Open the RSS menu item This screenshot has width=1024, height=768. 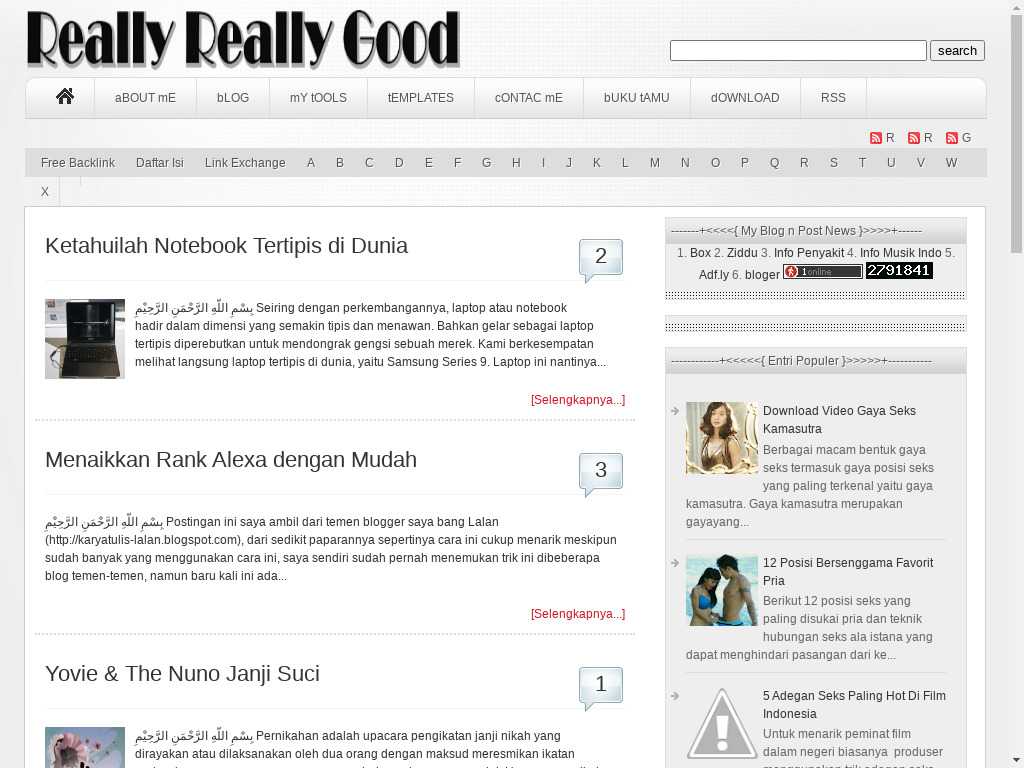pyautogui.click(x=833, y=98)
